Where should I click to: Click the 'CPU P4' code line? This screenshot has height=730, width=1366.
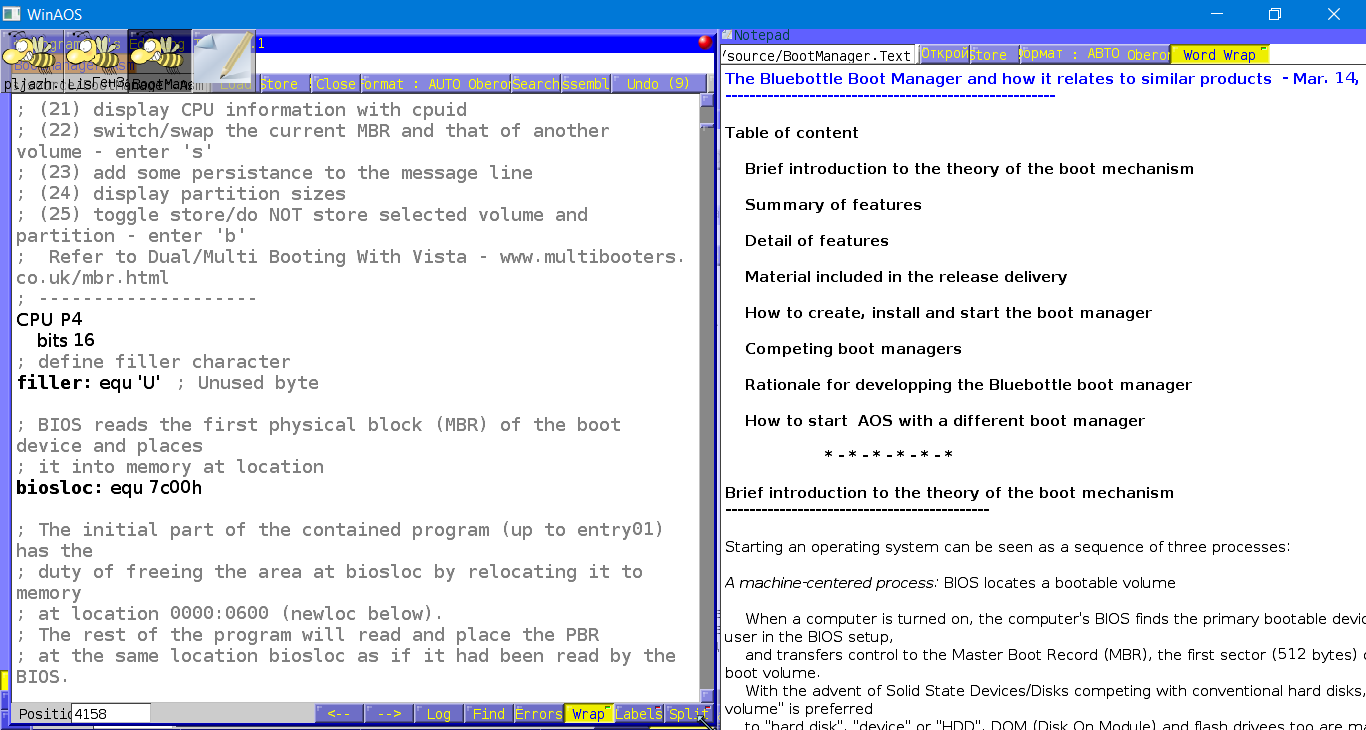49,320
